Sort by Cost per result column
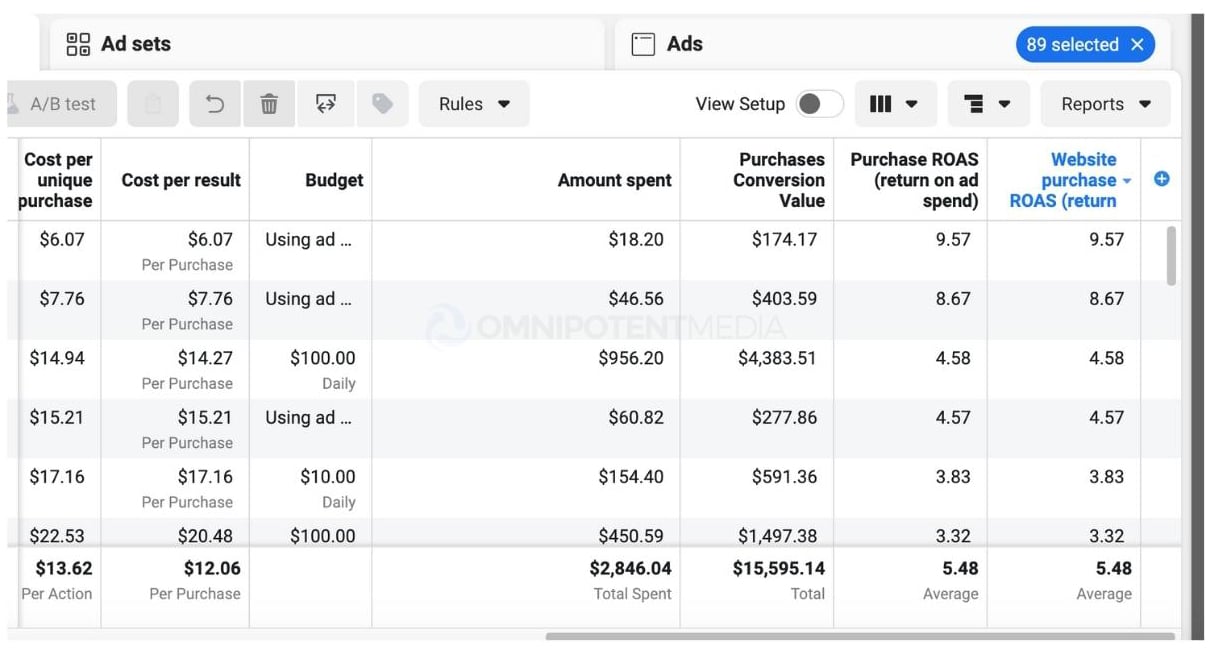This screenshot has height=648, width=1218. 181,180
